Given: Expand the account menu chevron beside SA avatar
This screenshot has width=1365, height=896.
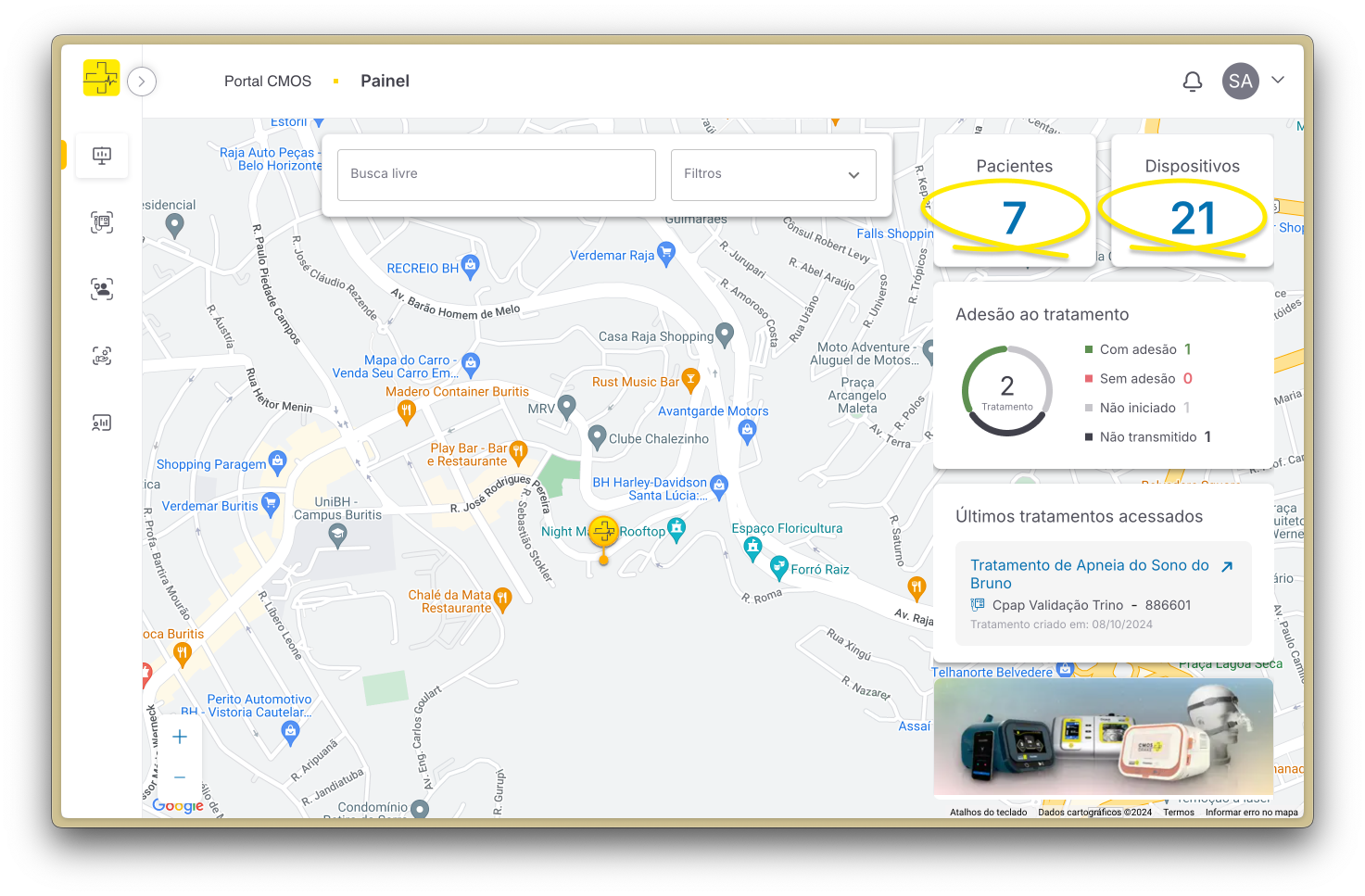Looking at the screenshot, I should coord(1278,81).
